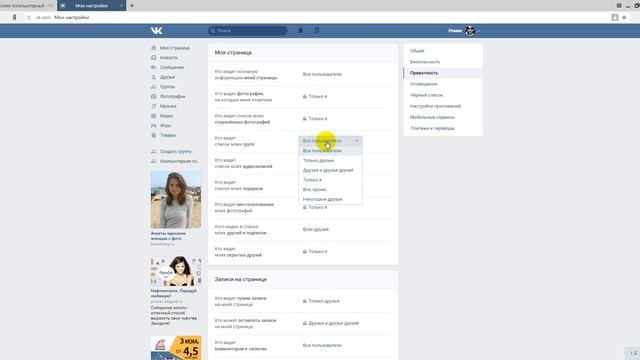Choose Все пользователи in the dropdown list
This screenshot has height=360, width=640.
330,151
